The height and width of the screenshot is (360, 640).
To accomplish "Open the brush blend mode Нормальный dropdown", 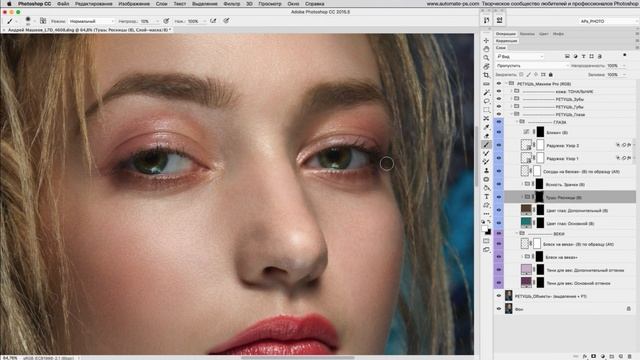I will coord(91,21).
